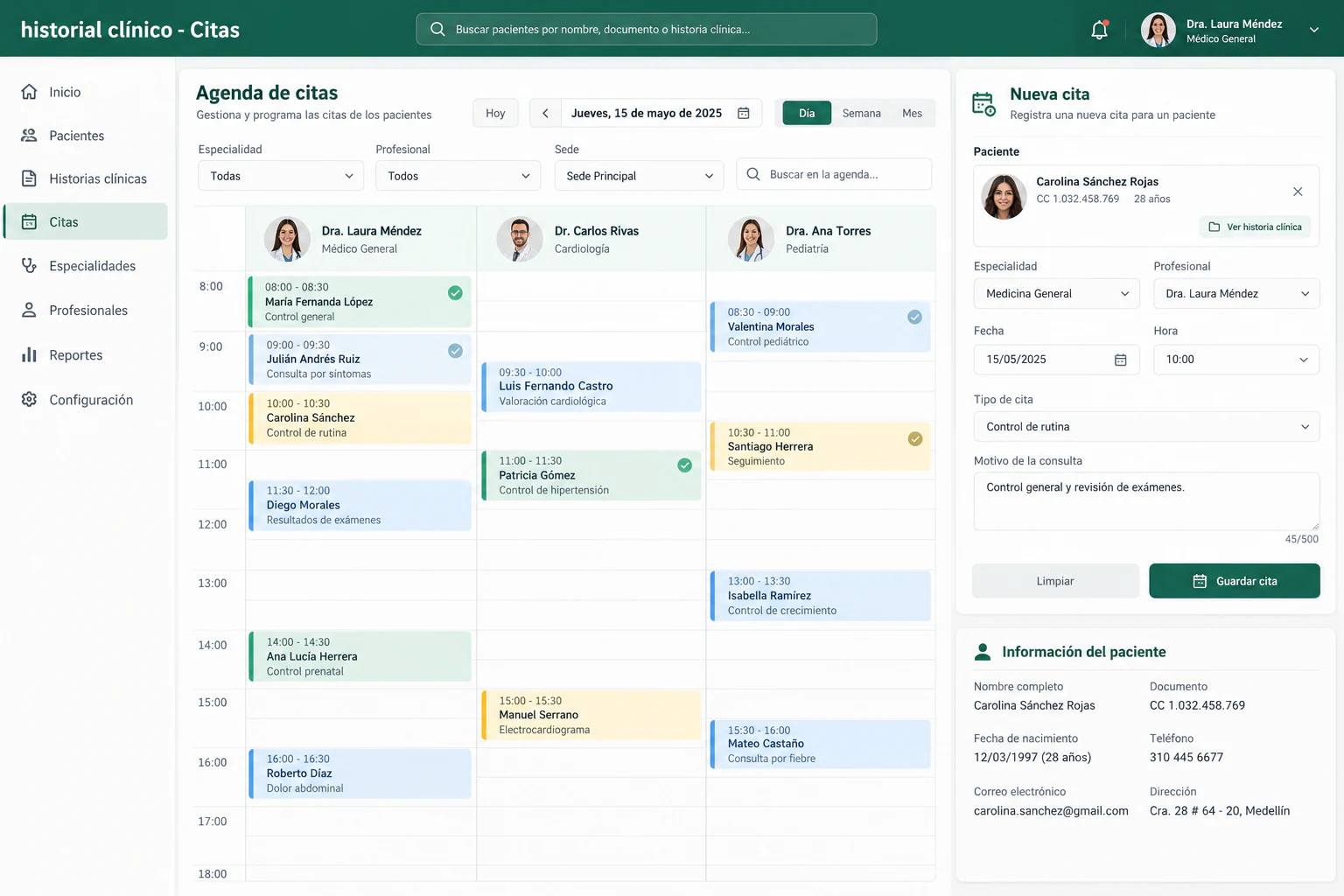This screenshot has height=896, width=1344.
Task: Click the Reportes bar chart icon
Action: tap(29, 355)
